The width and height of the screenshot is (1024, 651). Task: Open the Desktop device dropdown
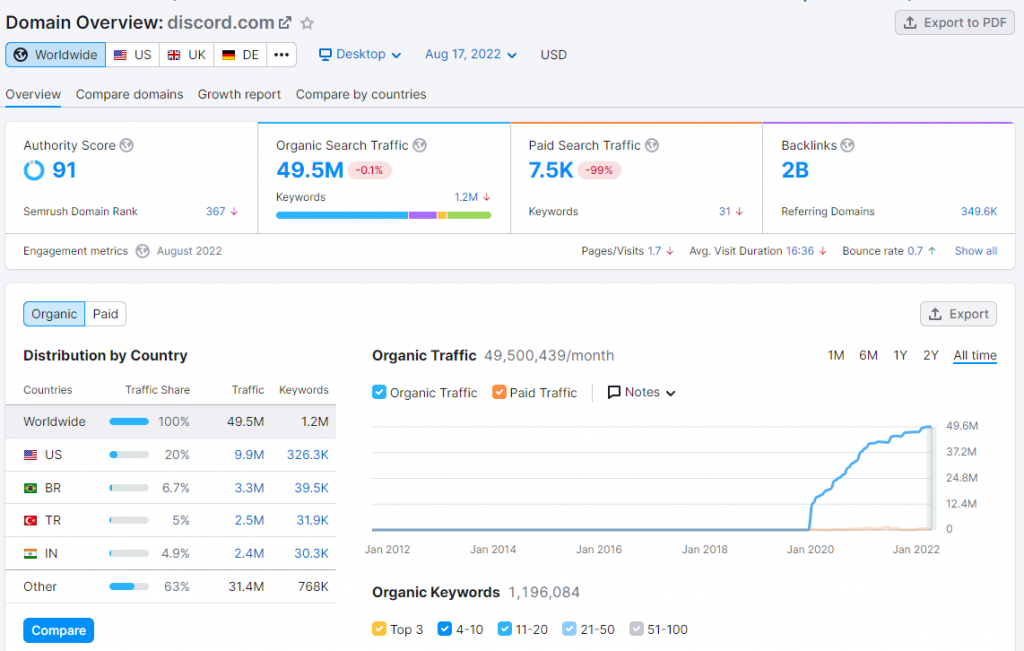click(360, 55)
